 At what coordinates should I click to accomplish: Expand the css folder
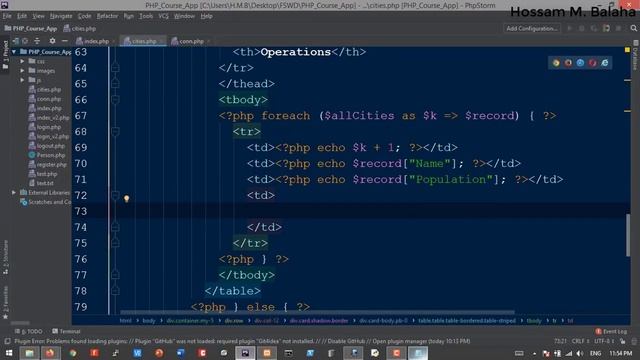point(22,61)
